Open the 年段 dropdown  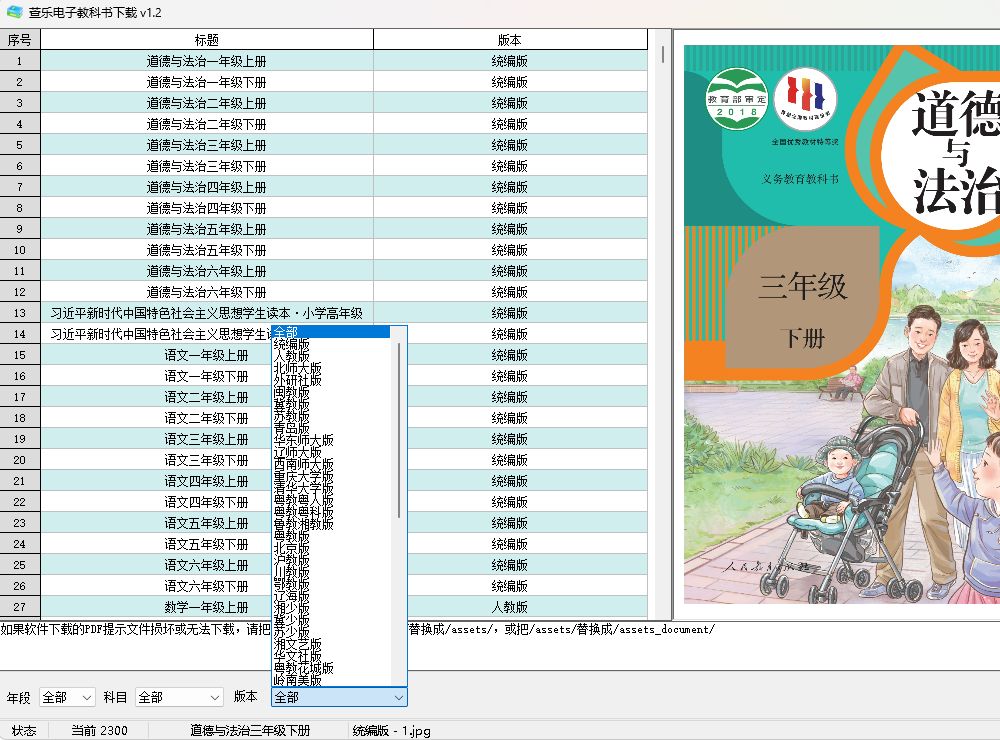(x=65, y=697)
